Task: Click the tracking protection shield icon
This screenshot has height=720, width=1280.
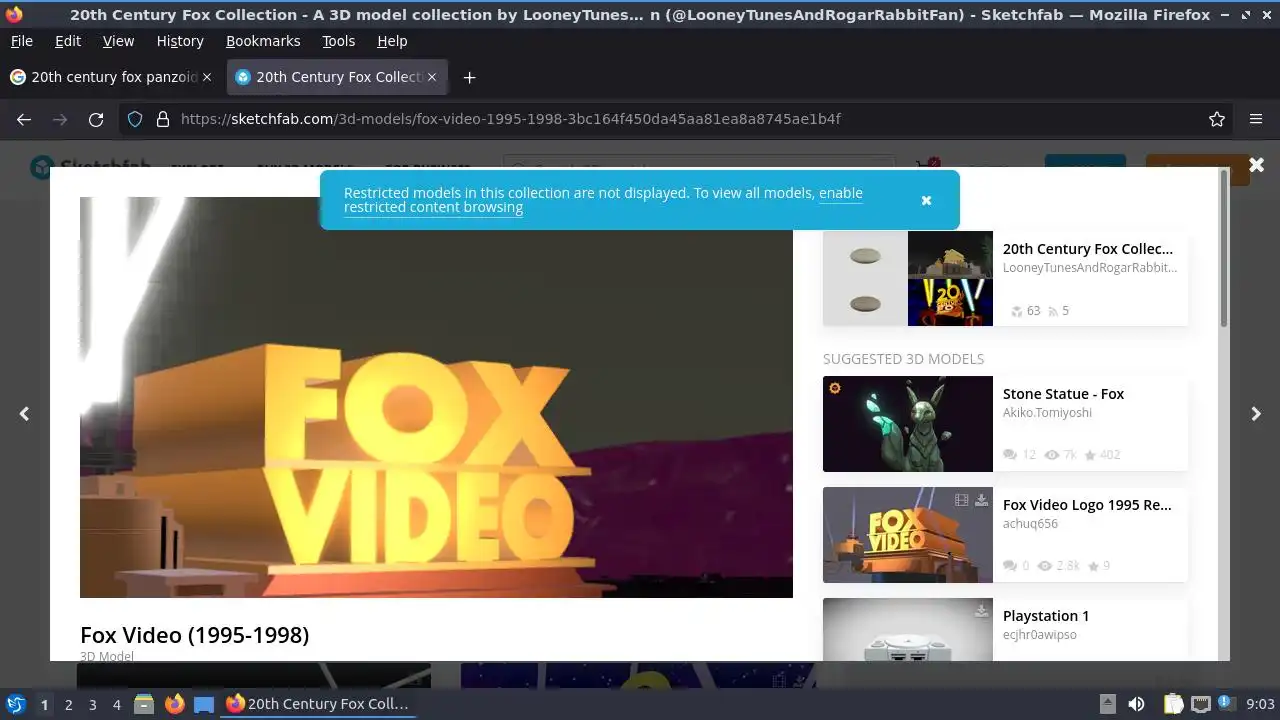Action: coord(135,119)
